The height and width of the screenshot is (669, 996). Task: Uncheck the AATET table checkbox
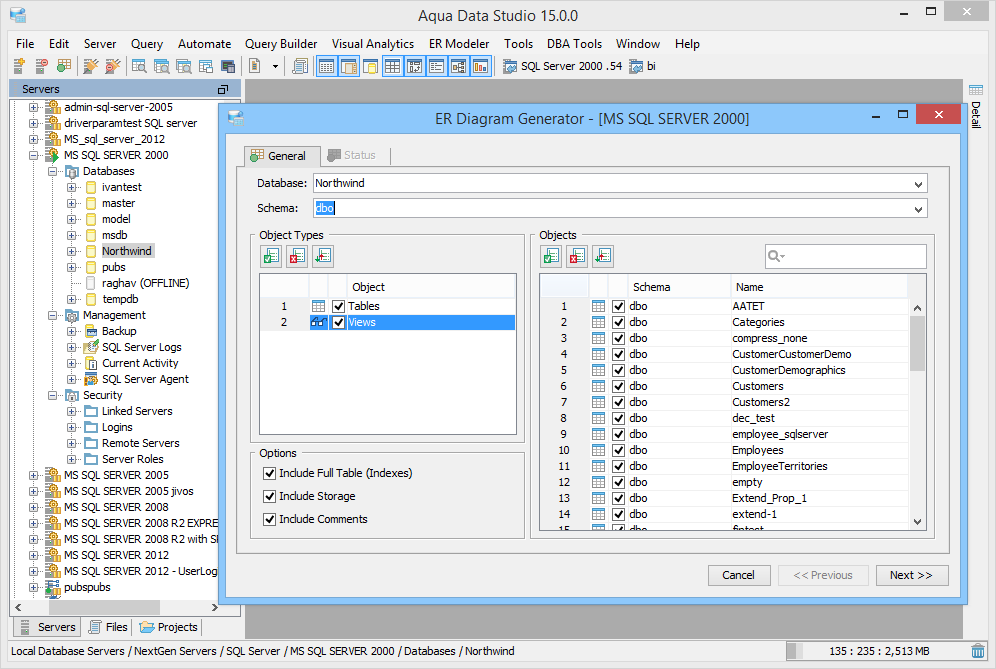pyautogui.click(x=618, y=306)
